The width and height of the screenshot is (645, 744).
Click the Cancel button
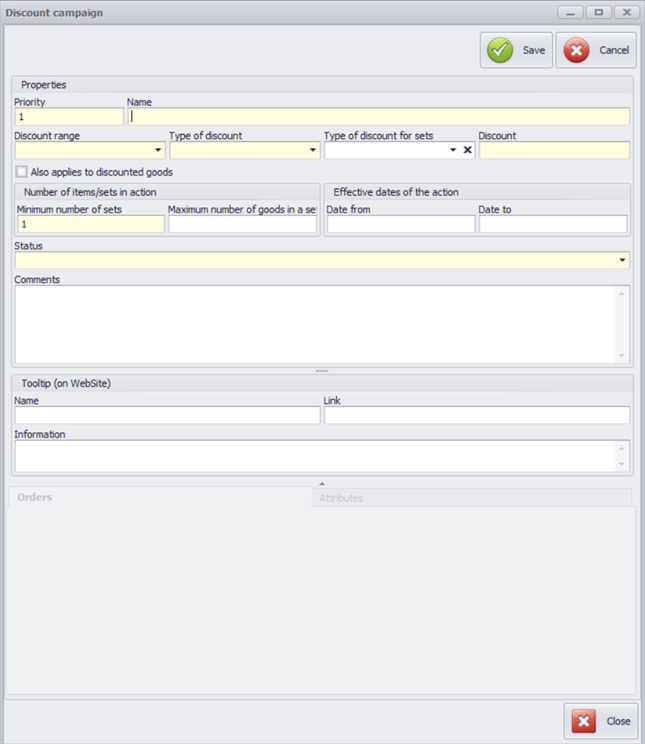pos(596,50)
